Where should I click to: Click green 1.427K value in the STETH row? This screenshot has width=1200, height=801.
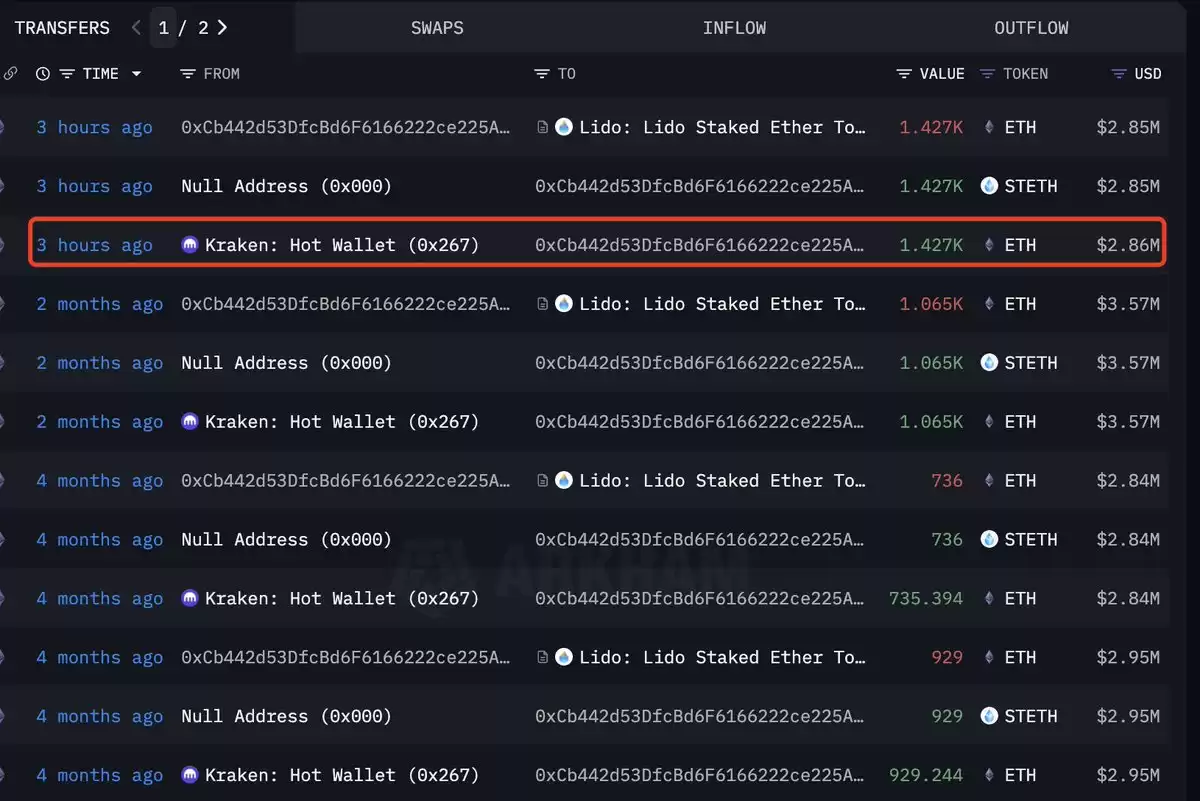[931, 186]
